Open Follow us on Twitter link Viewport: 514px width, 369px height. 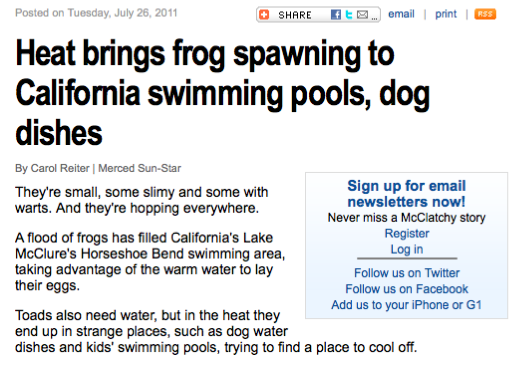click(x=407, y=273)
